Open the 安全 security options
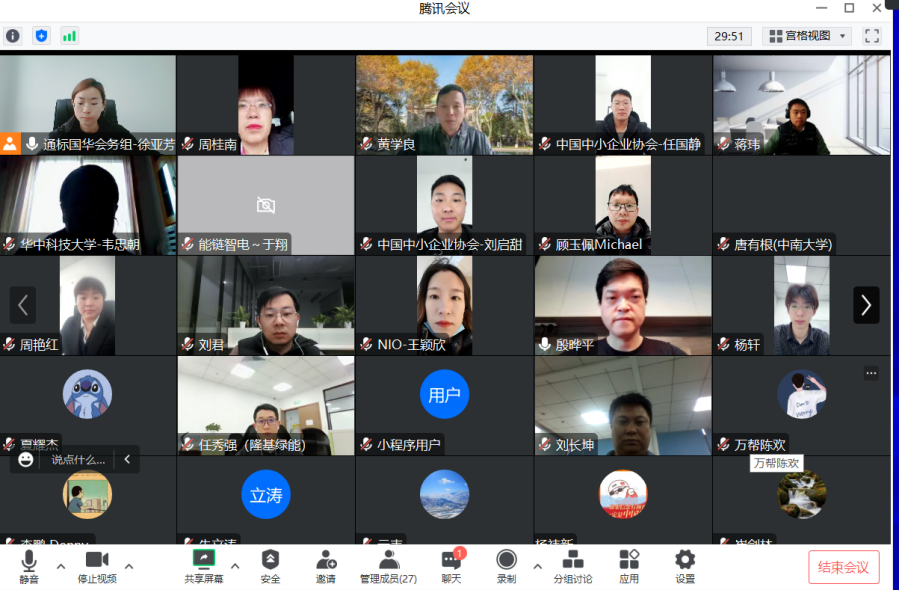This screenshot has width=899, height=590. 270,565
